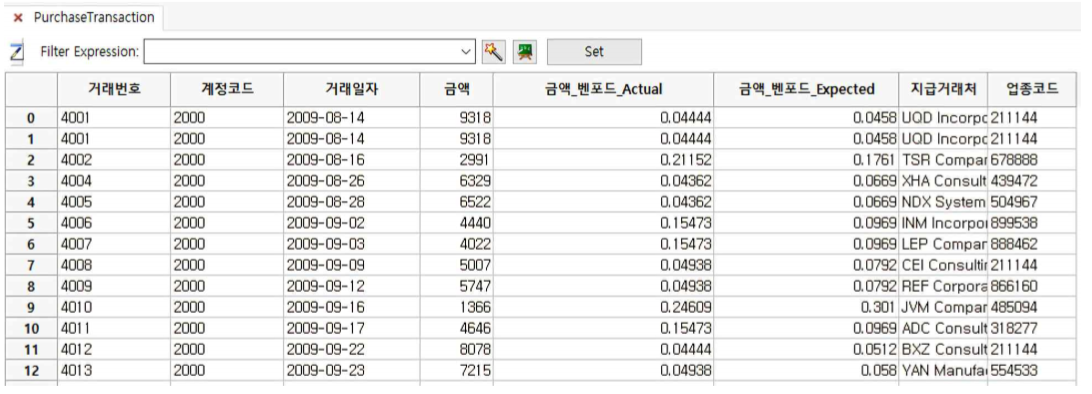Select the 금액_벤포드_Actual column header
Screen dimensions: 1092x394
(603, 89)
